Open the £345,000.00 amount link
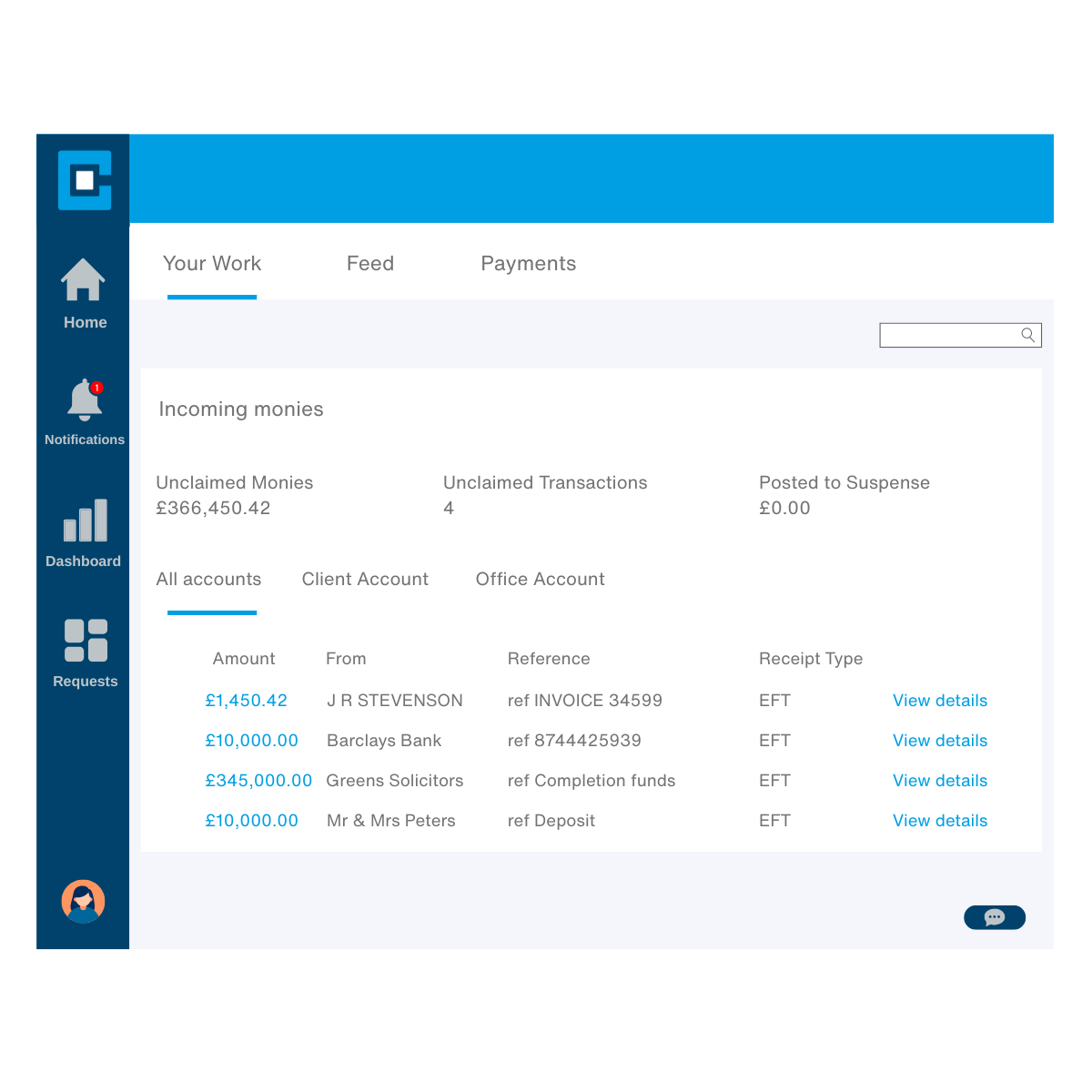This screenshot has height=1092, width=1092. 258,781
